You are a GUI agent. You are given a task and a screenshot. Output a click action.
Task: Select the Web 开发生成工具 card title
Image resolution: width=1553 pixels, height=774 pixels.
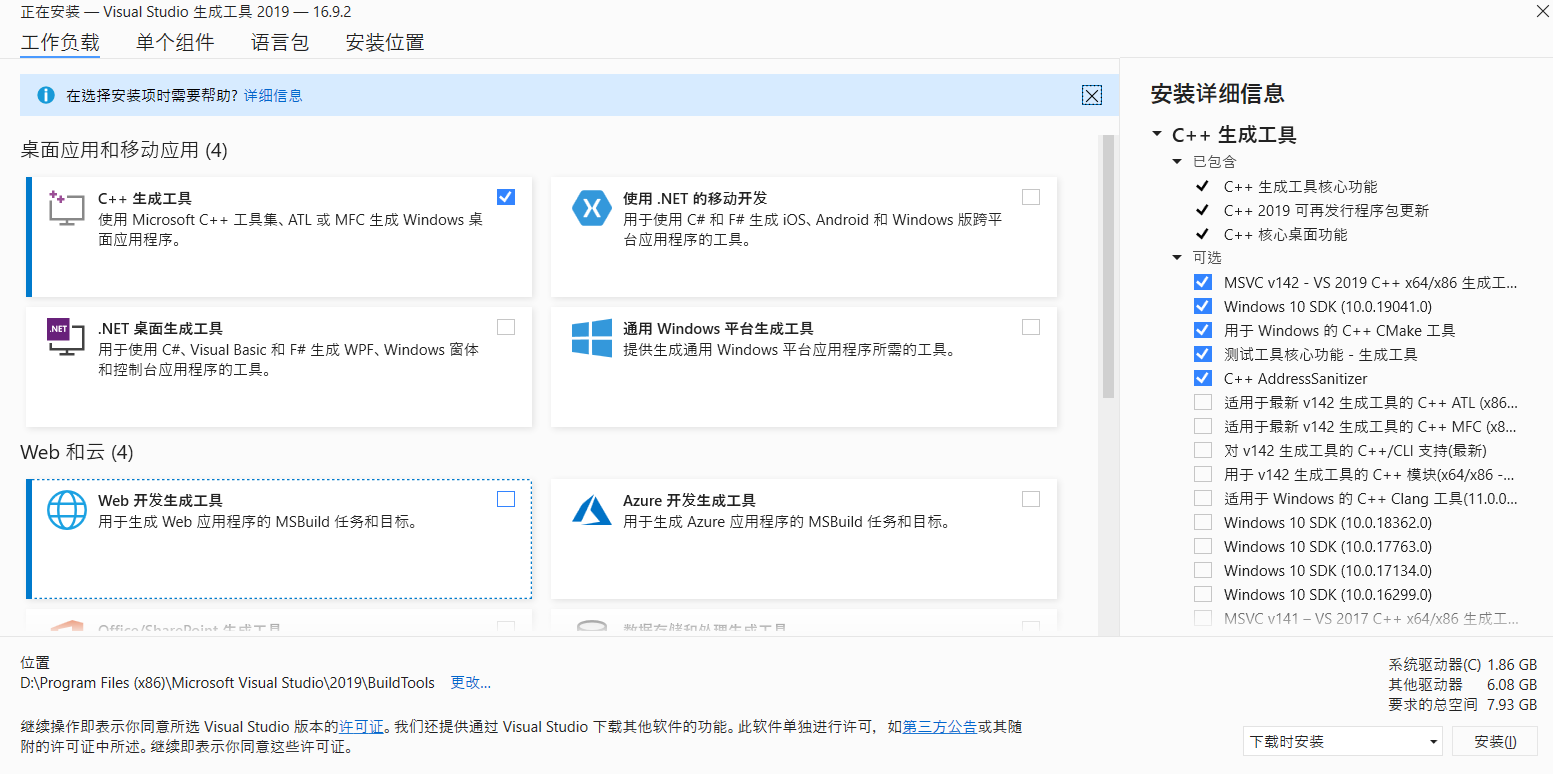click(x=160, y=500)
